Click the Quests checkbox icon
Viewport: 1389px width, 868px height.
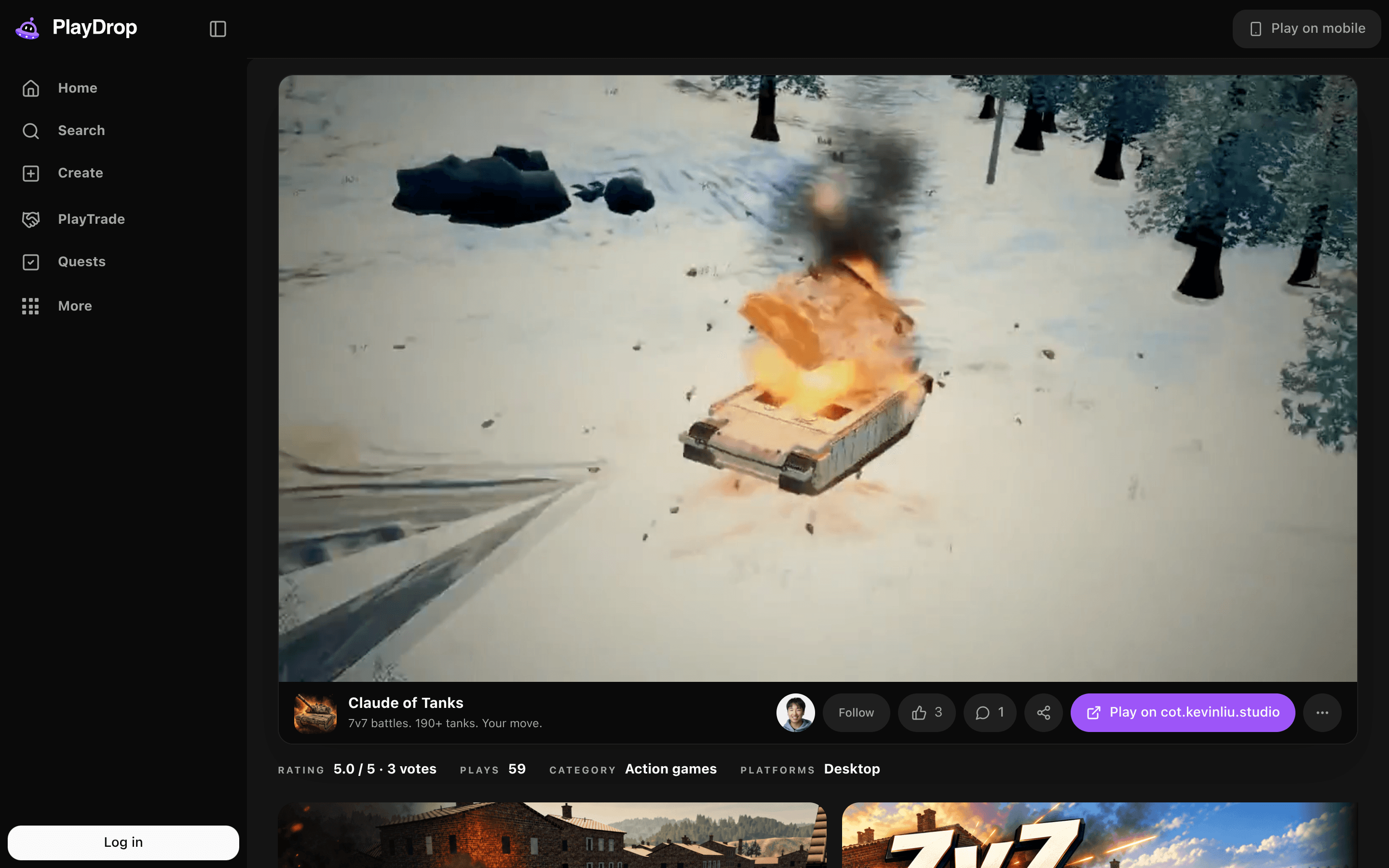[30, 262]
